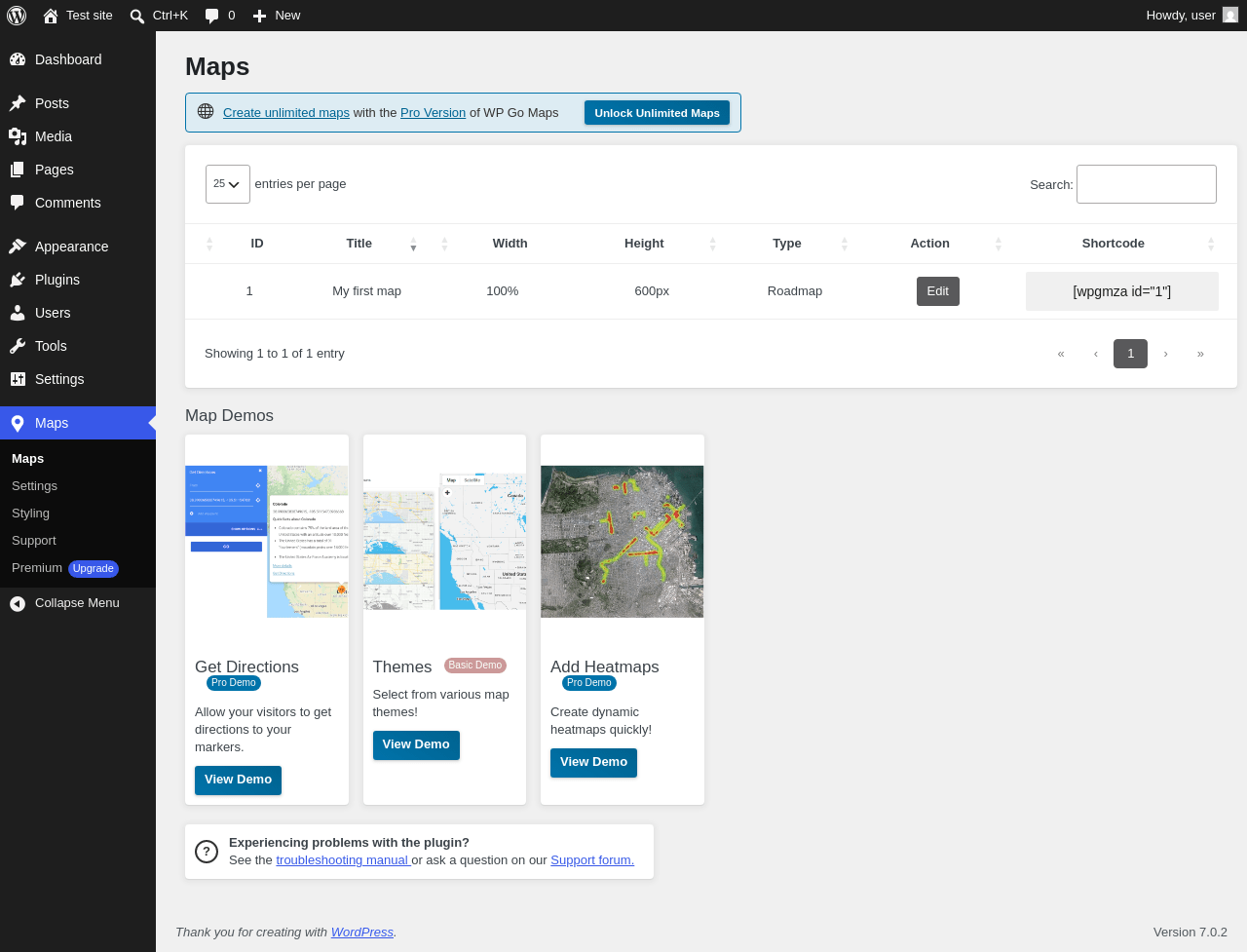The width and height of the screenshot is (1247, 952).
Task: Sort table by Shortcode column
Action: (x=1114, y=244)
